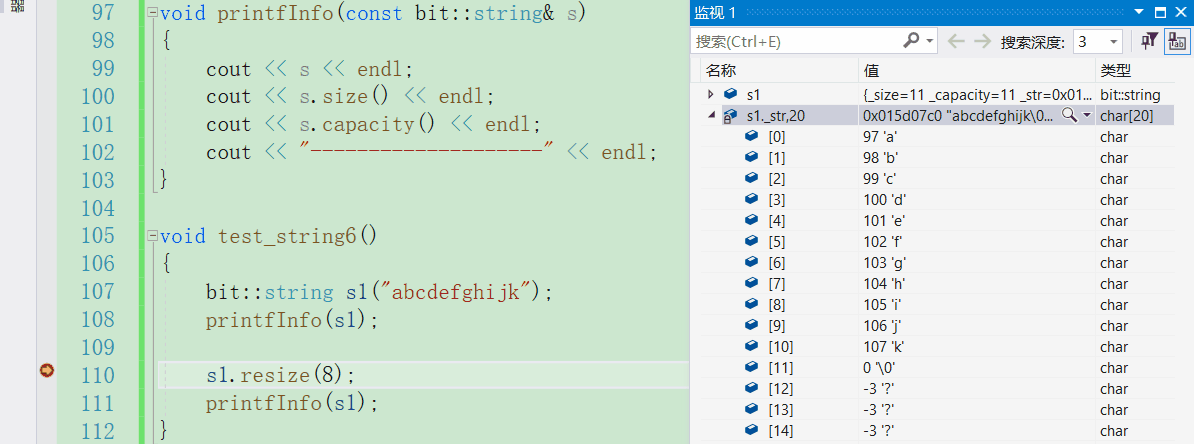Click the cube icon for element [1]

(752, 158)
